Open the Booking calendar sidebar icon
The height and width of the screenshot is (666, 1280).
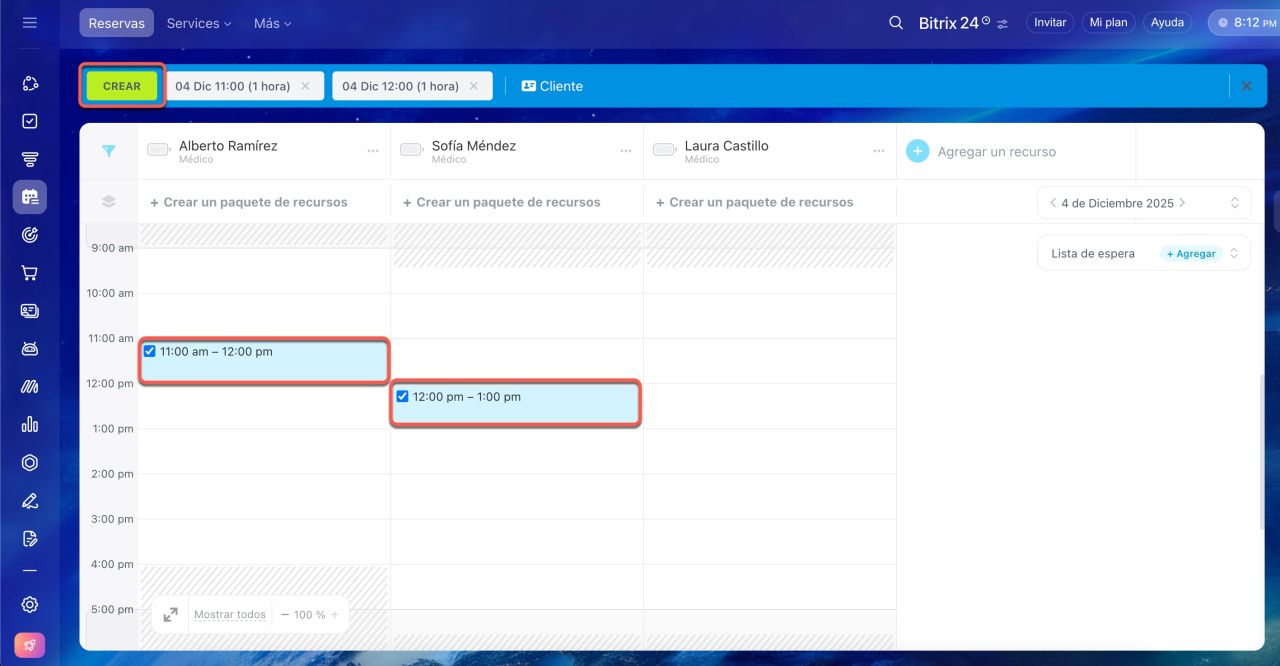(30, 197)
